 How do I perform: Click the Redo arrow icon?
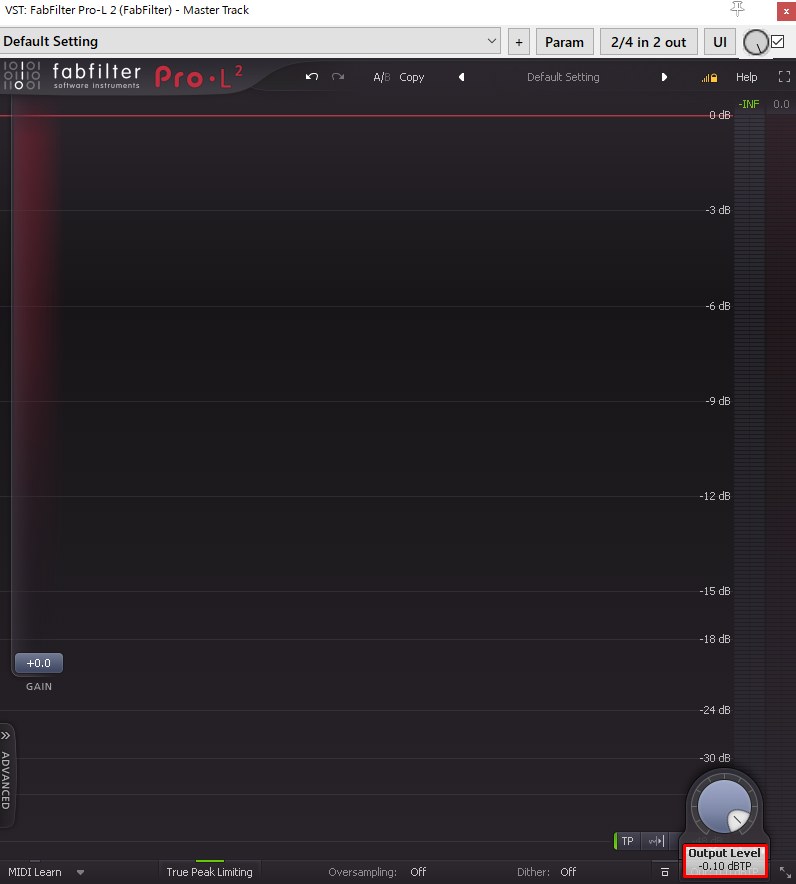point(338,77)
